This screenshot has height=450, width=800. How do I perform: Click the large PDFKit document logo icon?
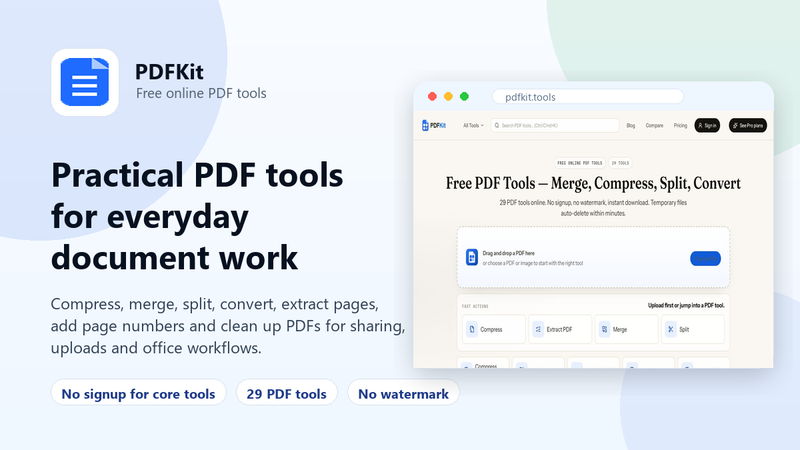(85, 82)
